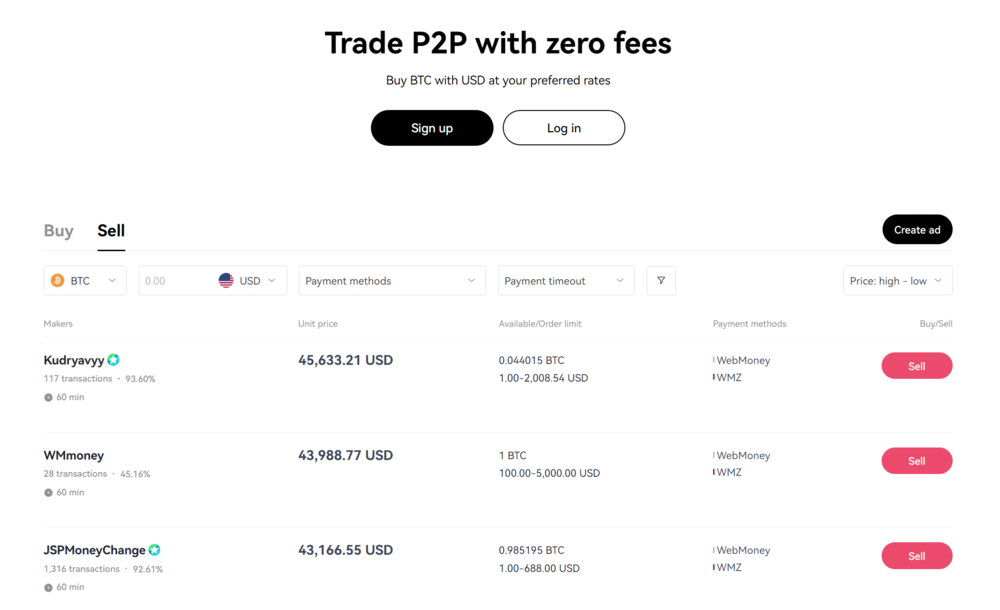
Task: Click the Log in button
Action: (x=563, y=127)
